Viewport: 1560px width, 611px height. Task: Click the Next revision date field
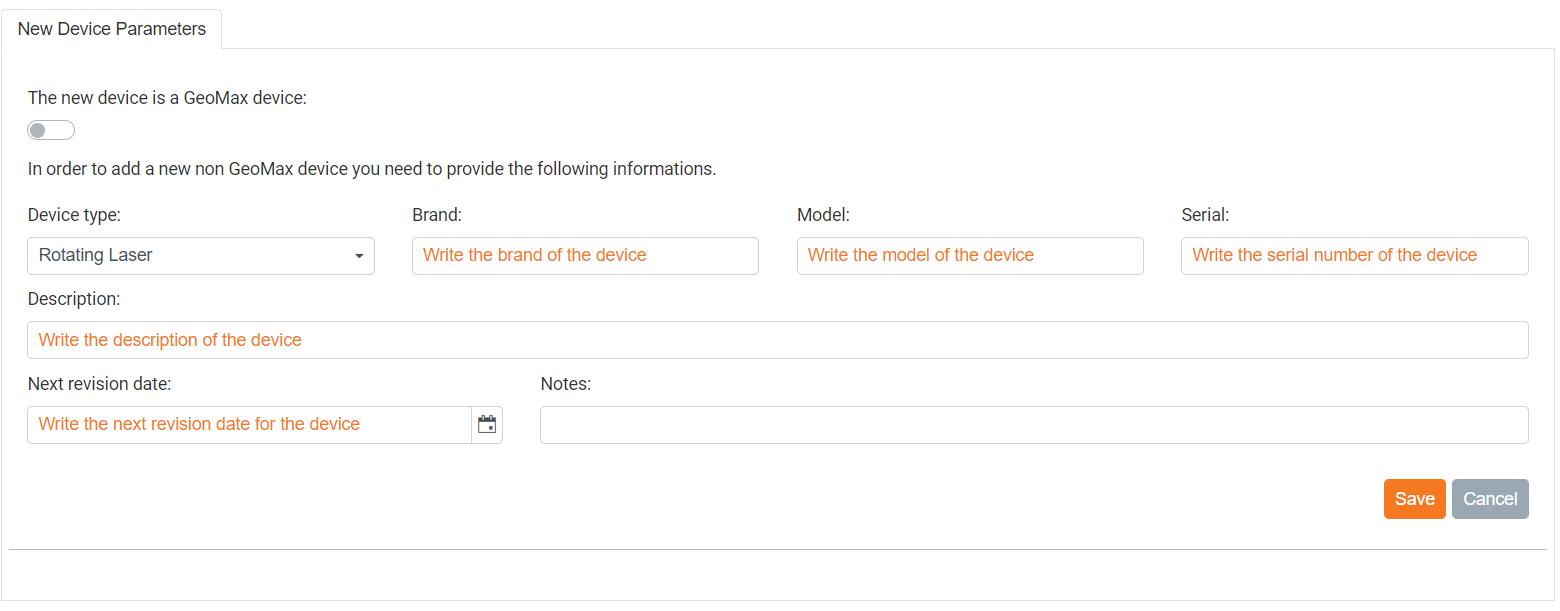coord(248,424)
